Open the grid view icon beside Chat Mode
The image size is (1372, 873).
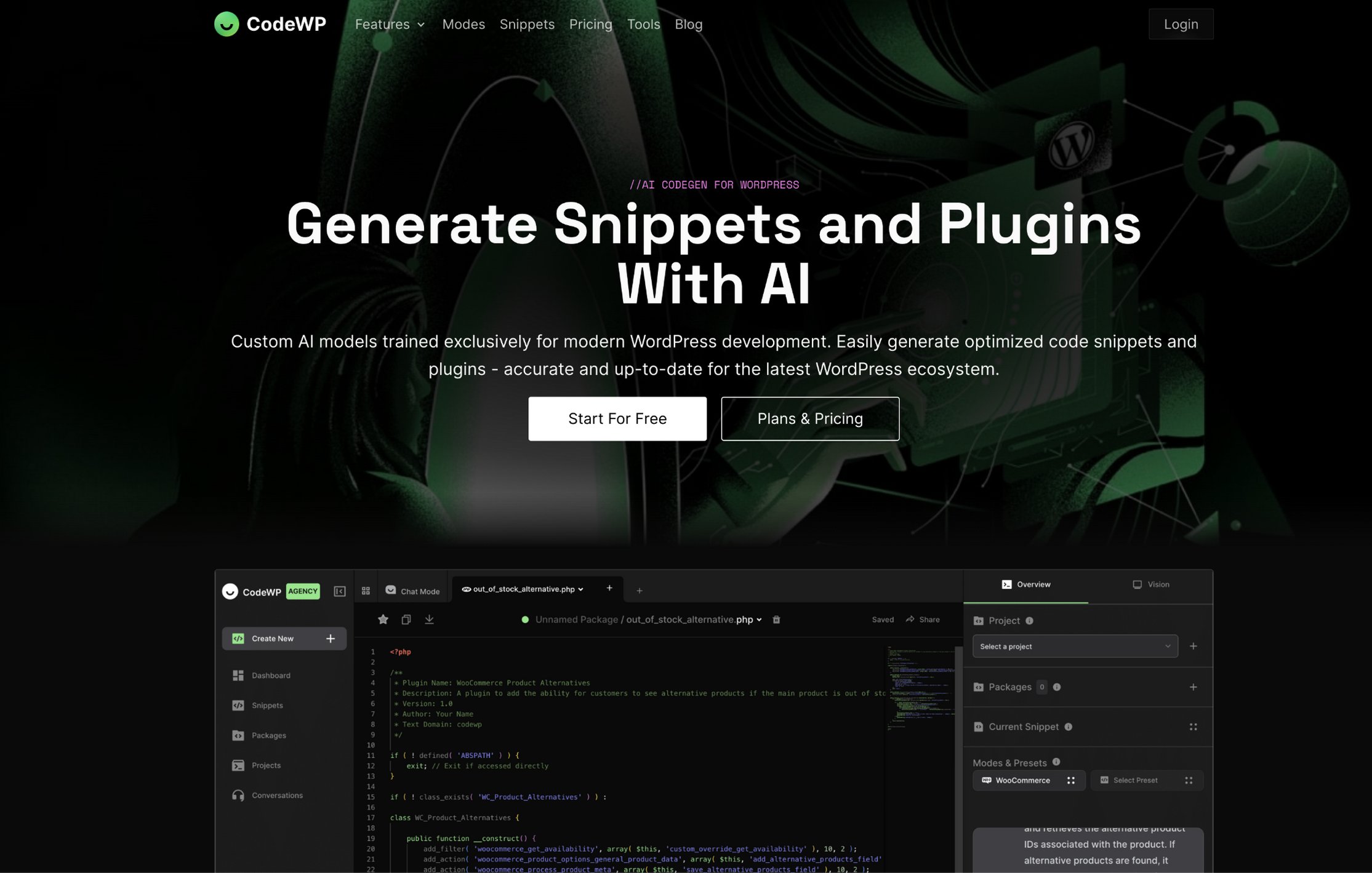[x=366, y=591]
